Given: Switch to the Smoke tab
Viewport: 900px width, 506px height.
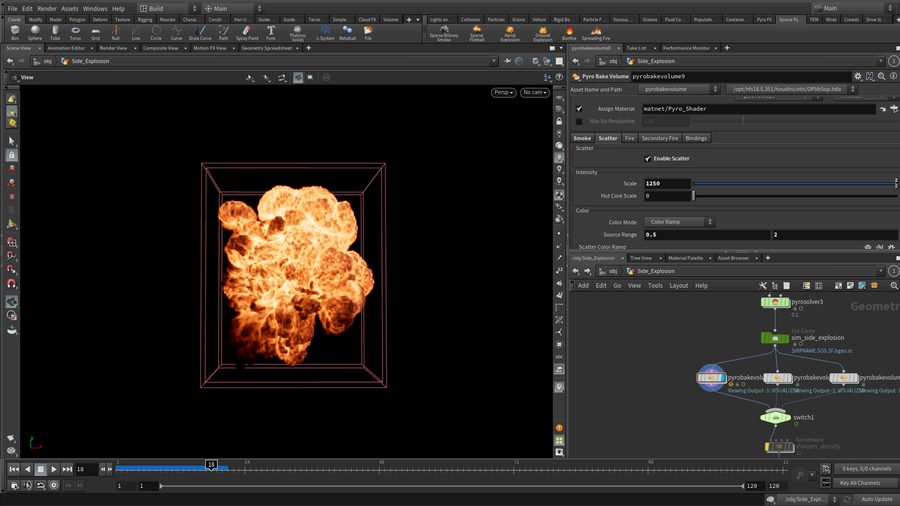Looking at the screenshot, I should click(x=582, y=138).
